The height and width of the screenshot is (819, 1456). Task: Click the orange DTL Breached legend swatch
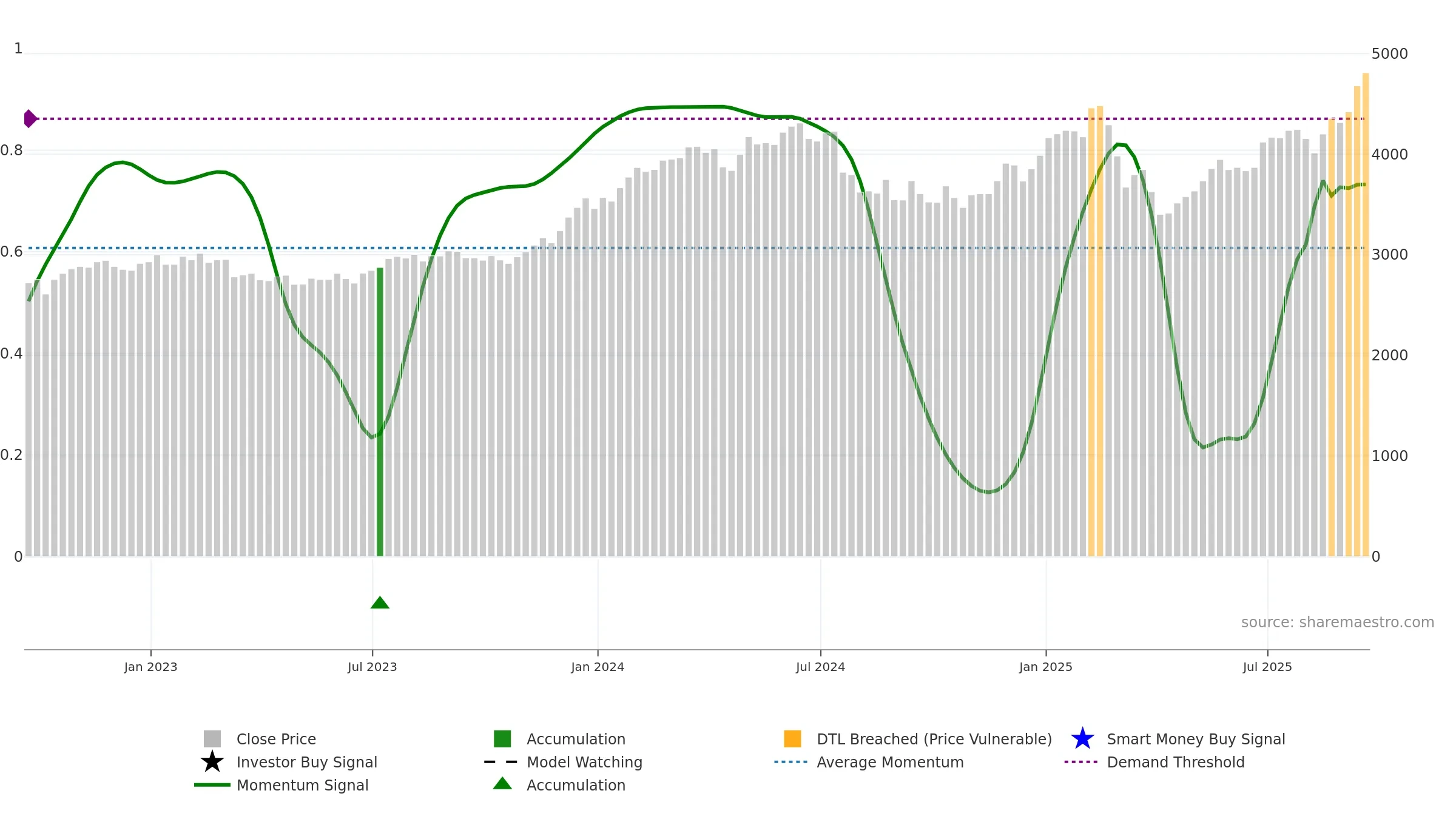coord(792,739)
